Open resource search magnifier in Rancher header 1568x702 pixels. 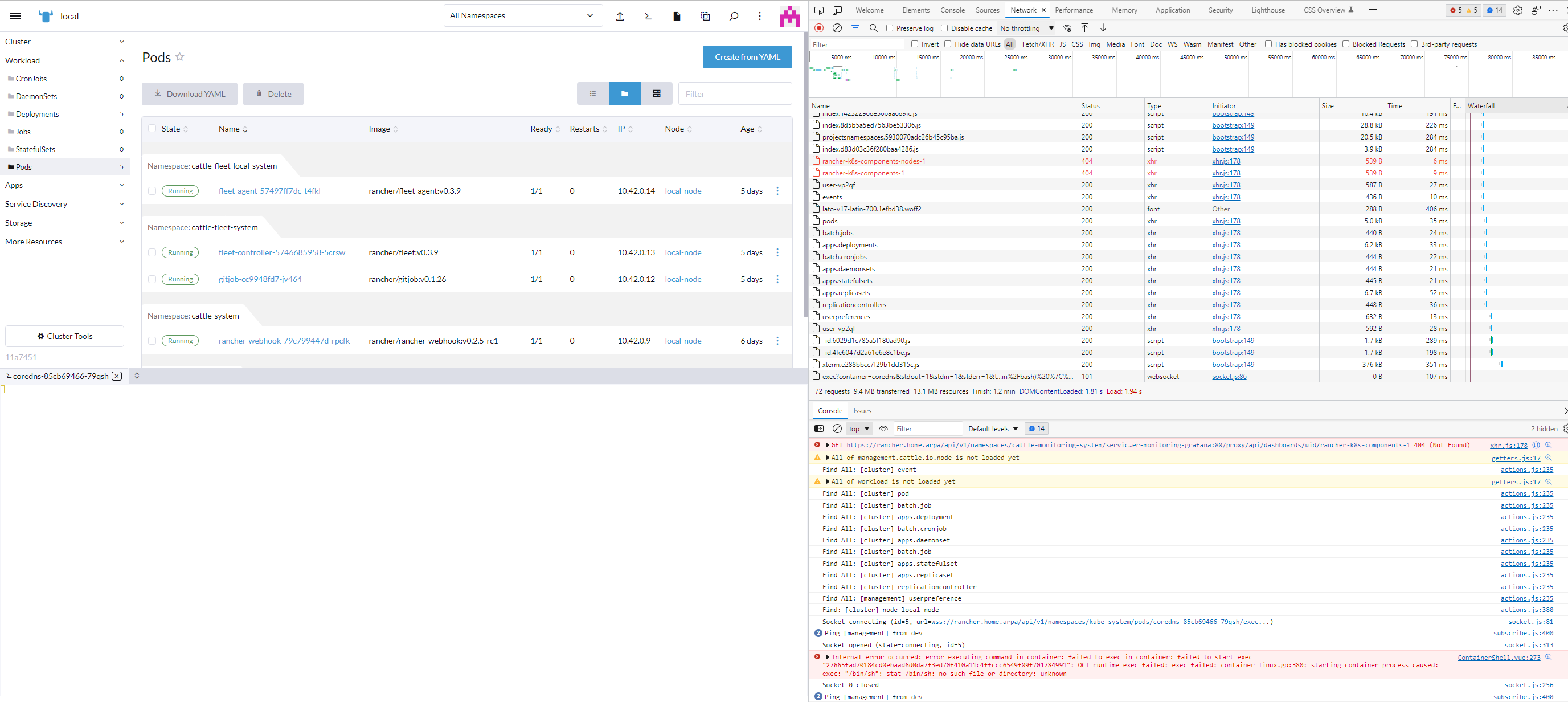pyautogui.click(x=734, y=16)
